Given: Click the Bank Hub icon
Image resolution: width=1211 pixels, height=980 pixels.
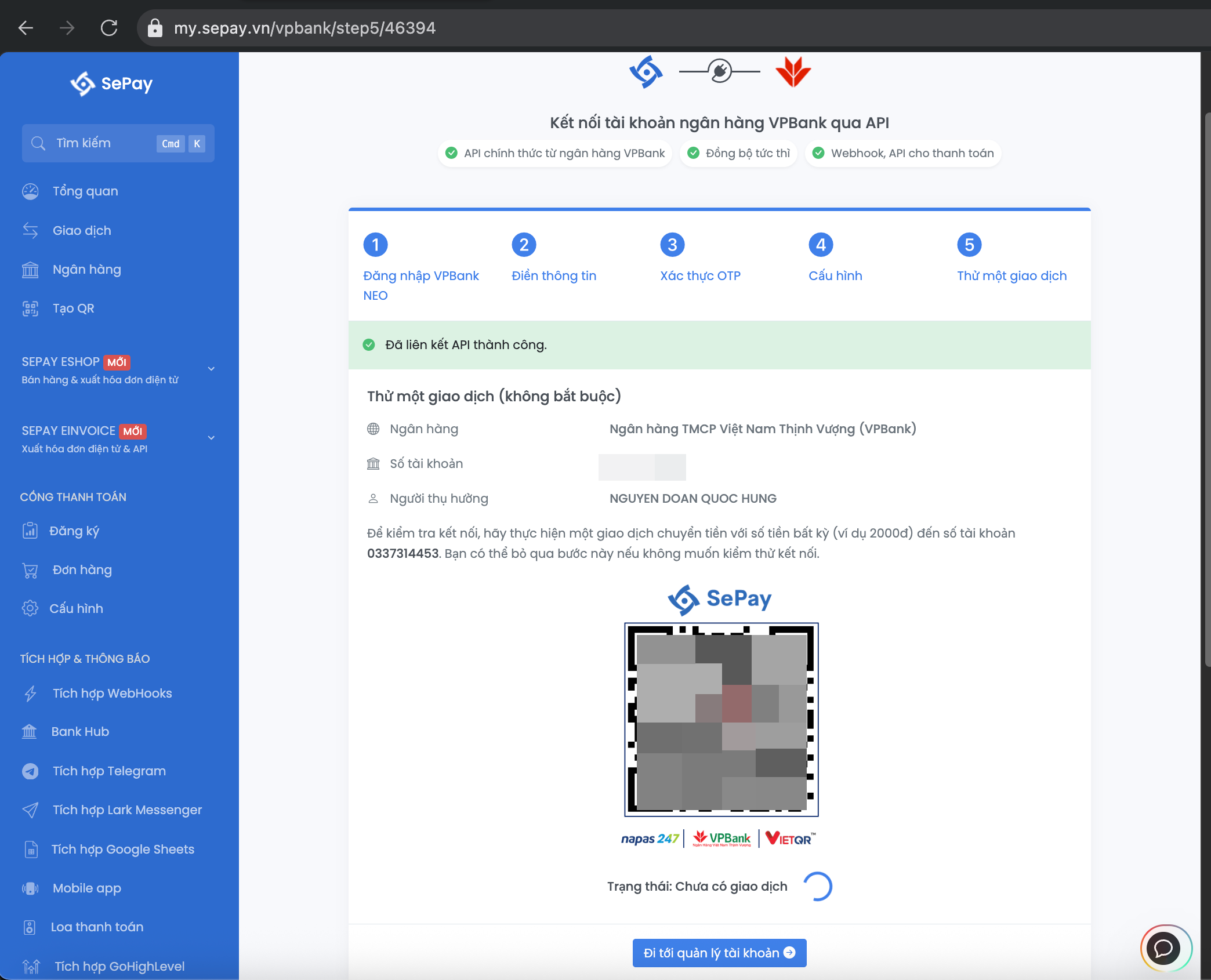Looking at the screenshot, I should pos(29,732).
